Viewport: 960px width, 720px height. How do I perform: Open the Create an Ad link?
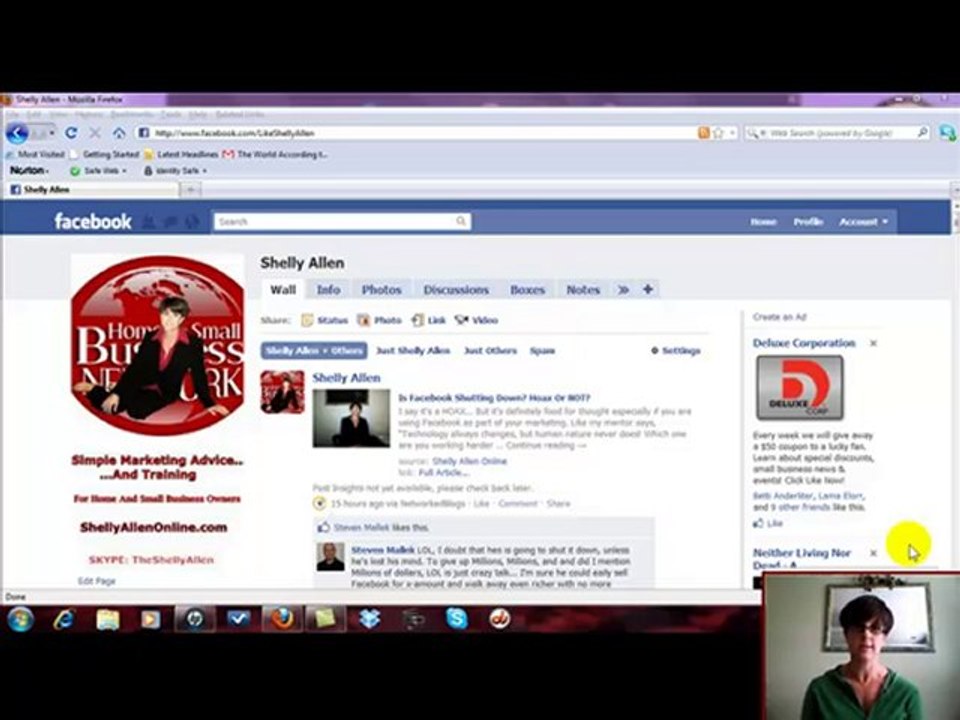click(779, 317)
